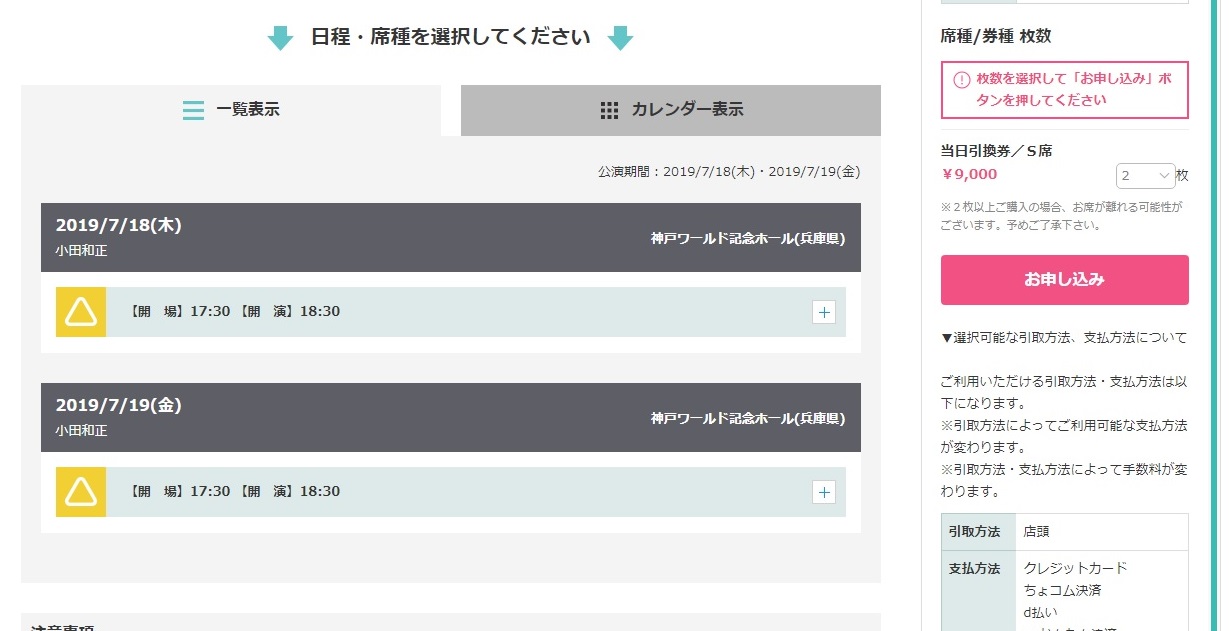Viewport: 1232px width, 631px height.
Task: Click the 7/18 row showing 開場 17:30 開演 18:30
Action: pyautogui.click(x=451, y=312)
